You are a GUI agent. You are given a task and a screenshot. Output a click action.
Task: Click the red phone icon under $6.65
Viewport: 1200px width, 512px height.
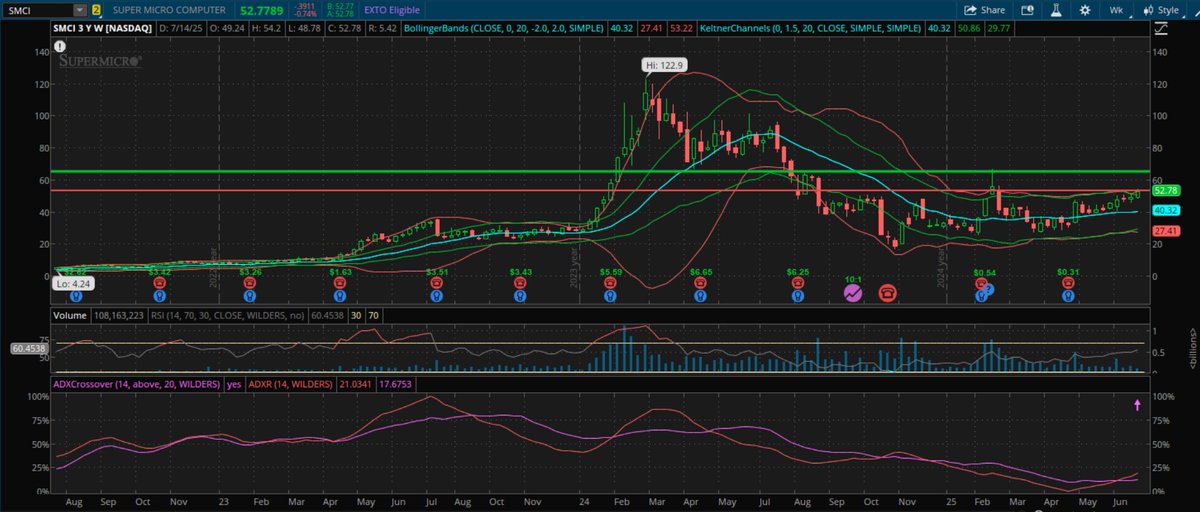pyautogui.click(x=701, y=283)
